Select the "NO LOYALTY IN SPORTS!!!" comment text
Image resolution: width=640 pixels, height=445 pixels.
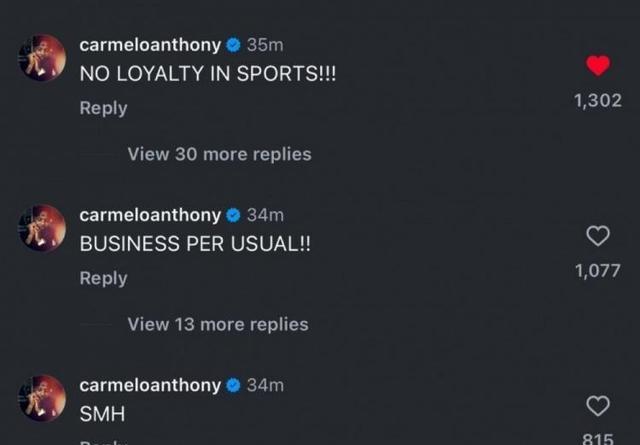[x=208, y=74]
